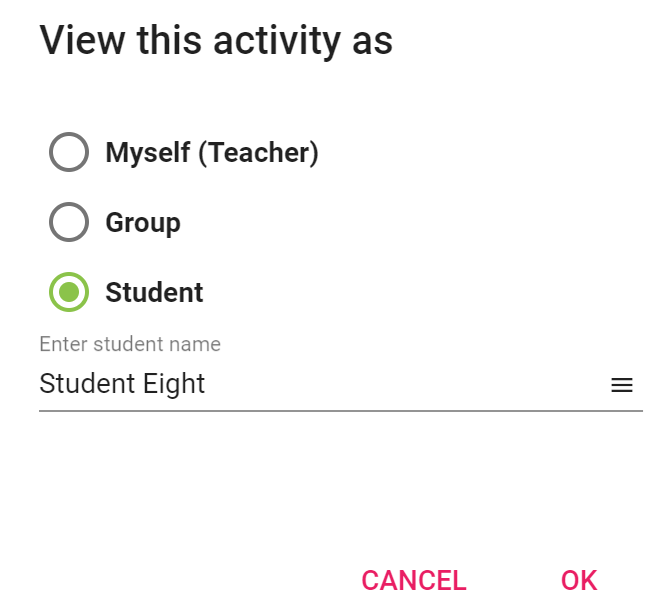Focus the empty area of name field
Viewport: 654px width, 615px height.
407,384
